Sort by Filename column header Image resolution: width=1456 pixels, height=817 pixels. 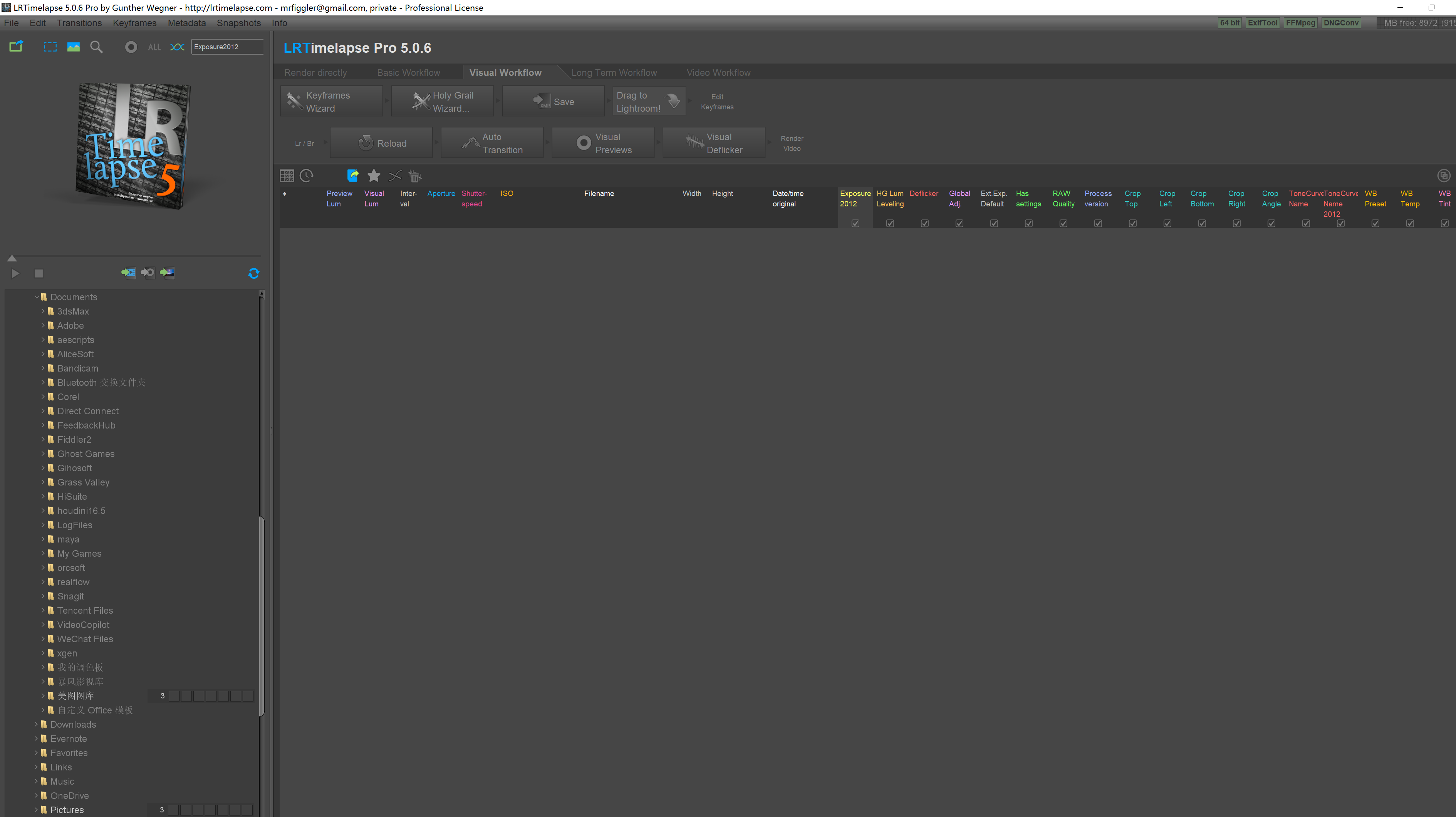599,193
